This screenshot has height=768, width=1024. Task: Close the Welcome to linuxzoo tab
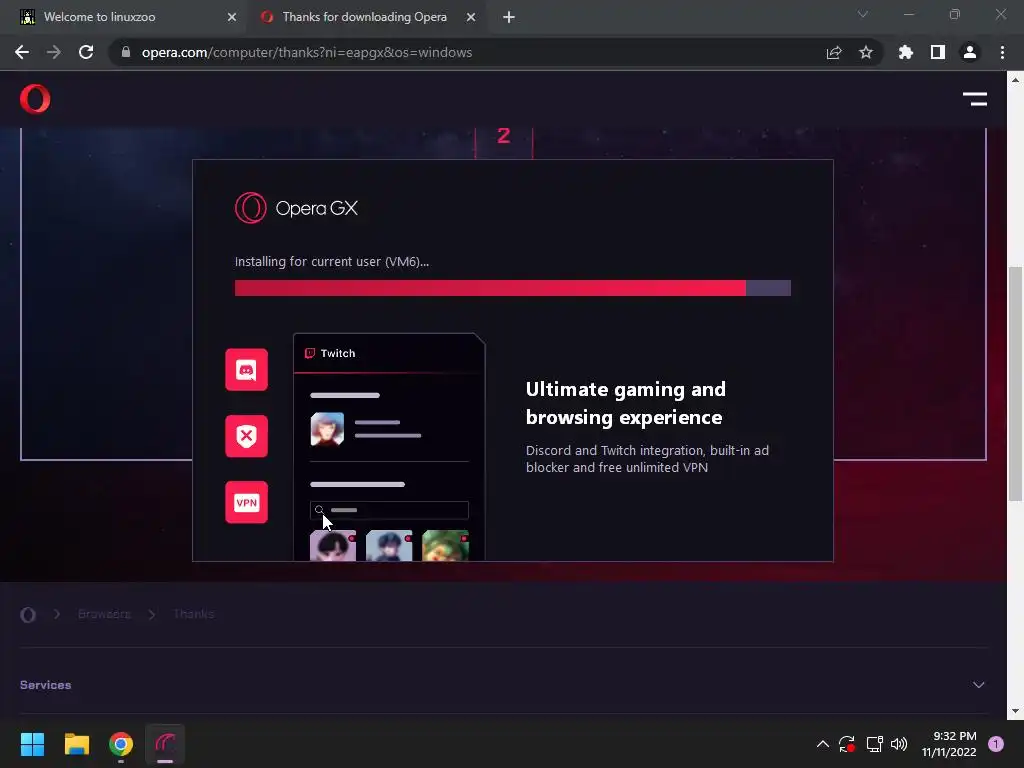[232, 17]
